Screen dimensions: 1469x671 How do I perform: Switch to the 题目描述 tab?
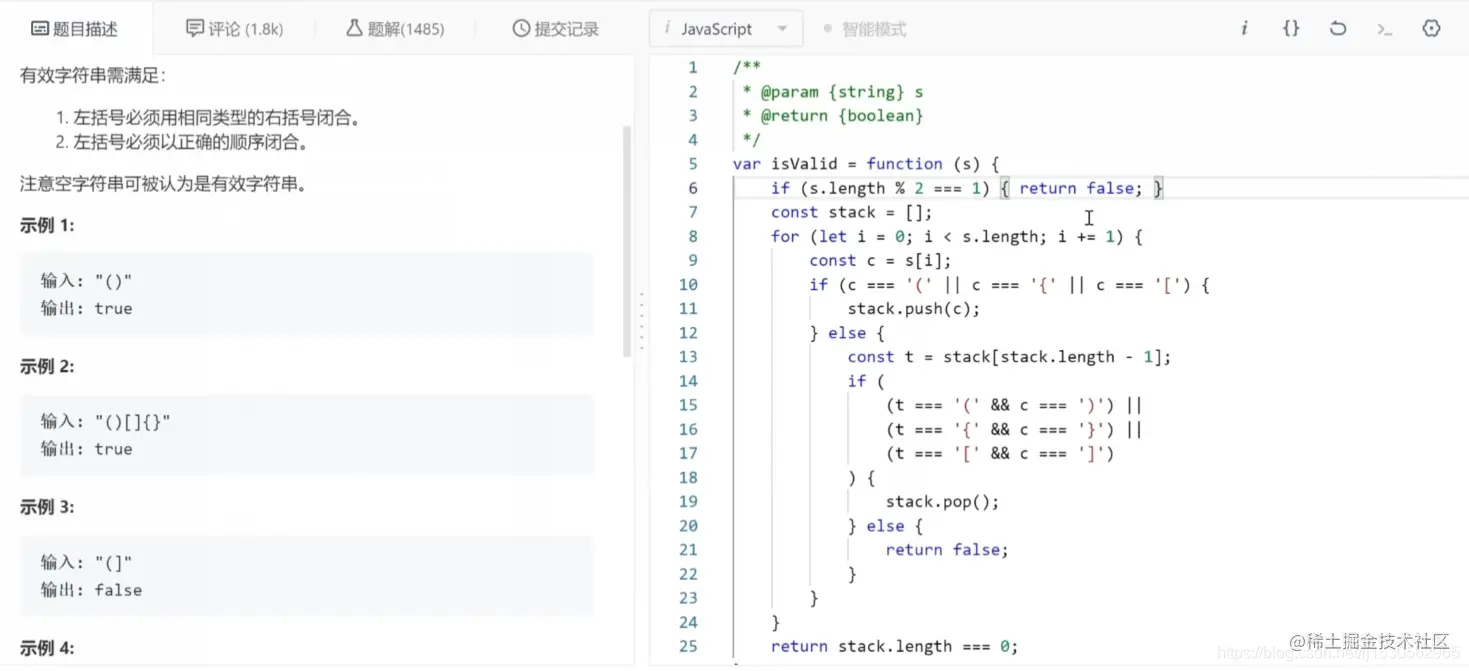75,29
